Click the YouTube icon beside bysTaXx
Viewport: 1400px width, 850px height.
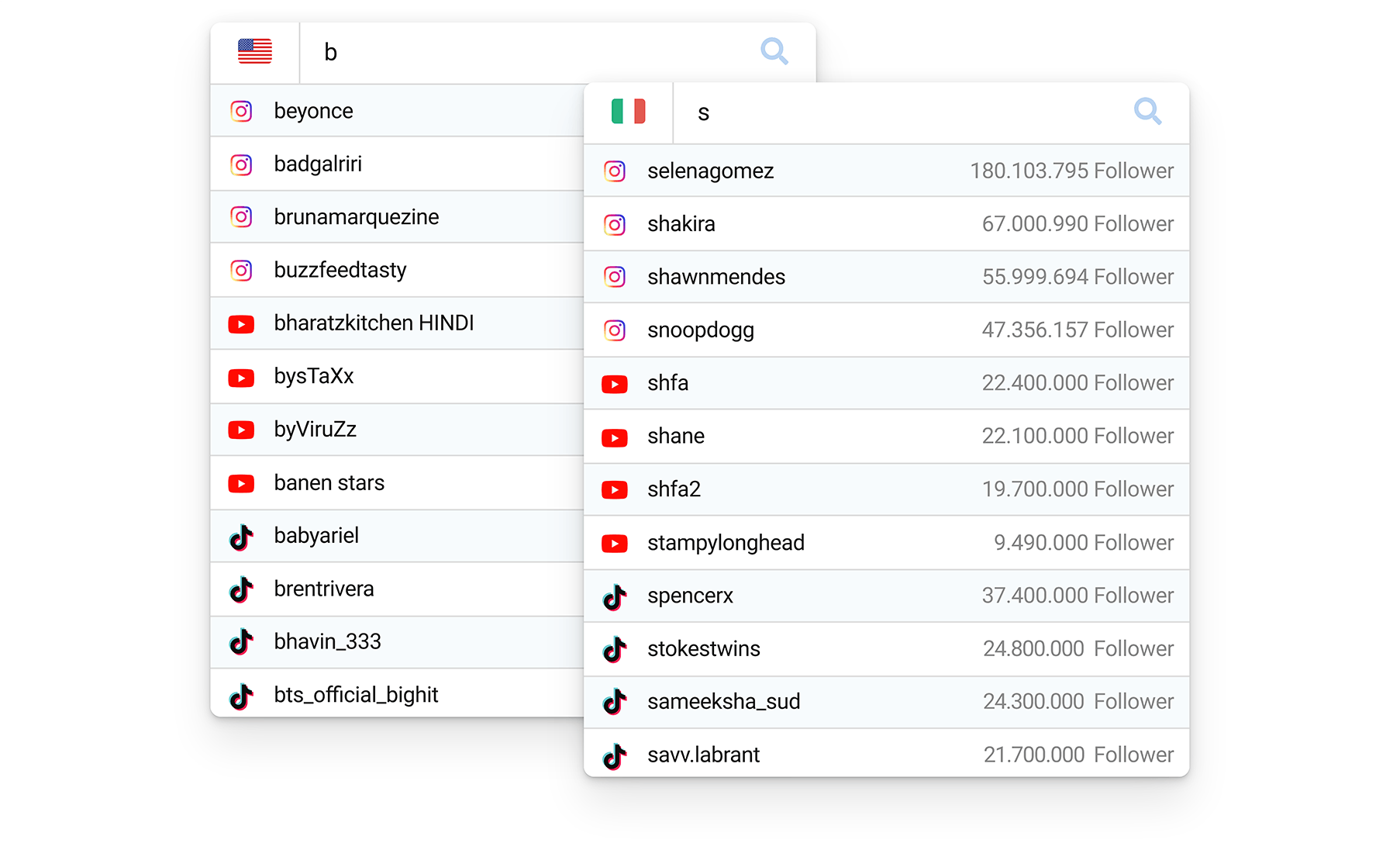[x=241, y=377]
